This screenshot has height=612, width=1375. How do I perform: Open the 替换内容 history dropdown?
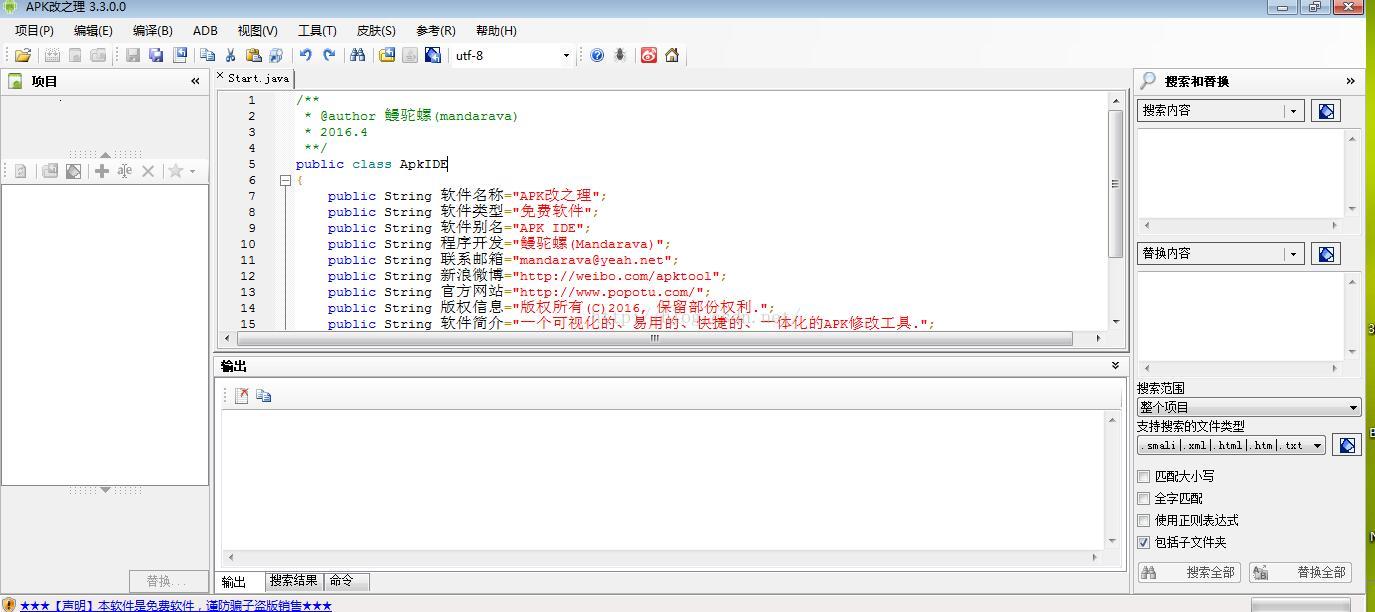(1294, 254)
